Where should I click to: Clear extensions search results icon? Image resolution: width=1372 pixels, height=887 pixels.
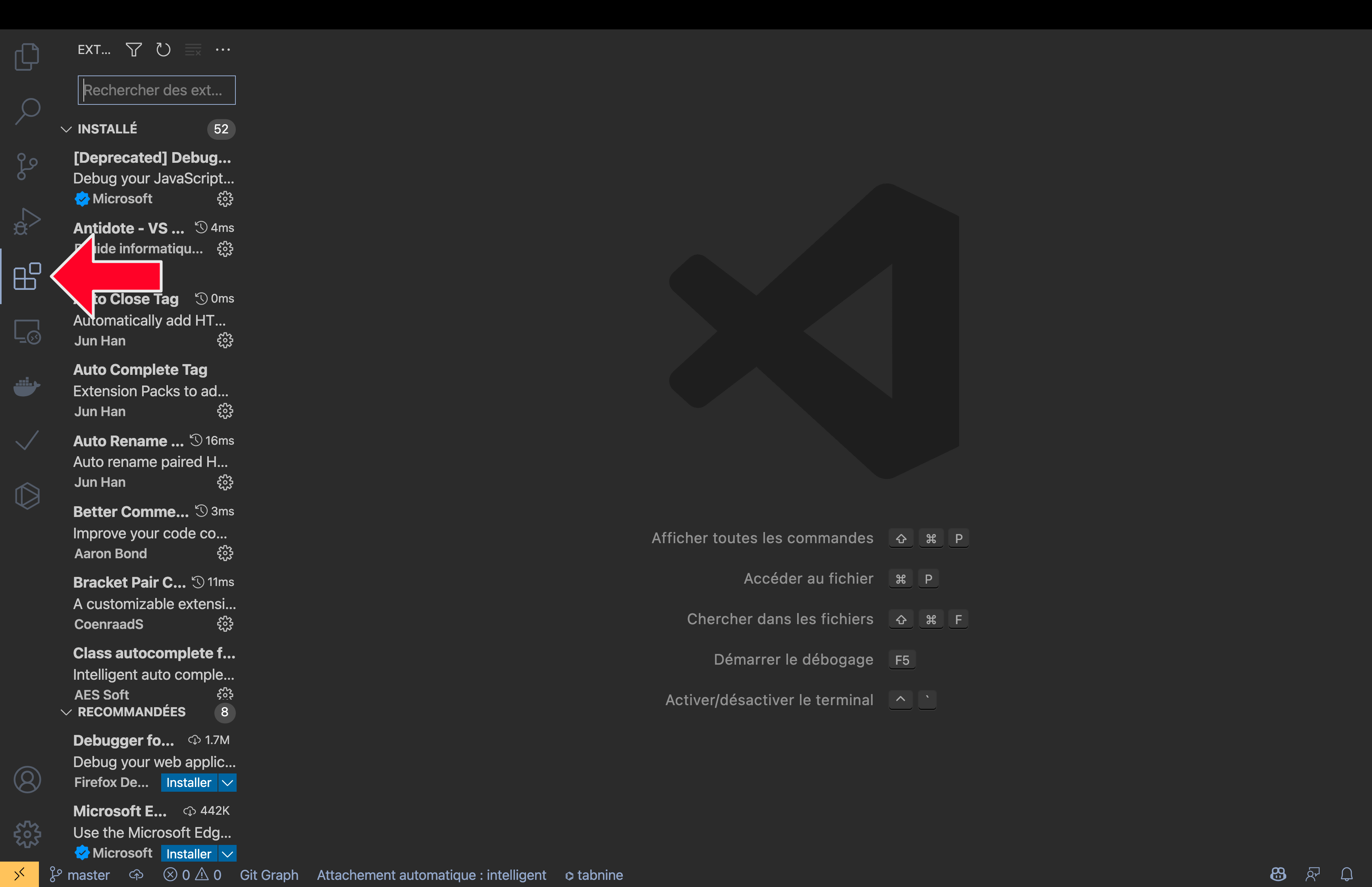(193, 50)
